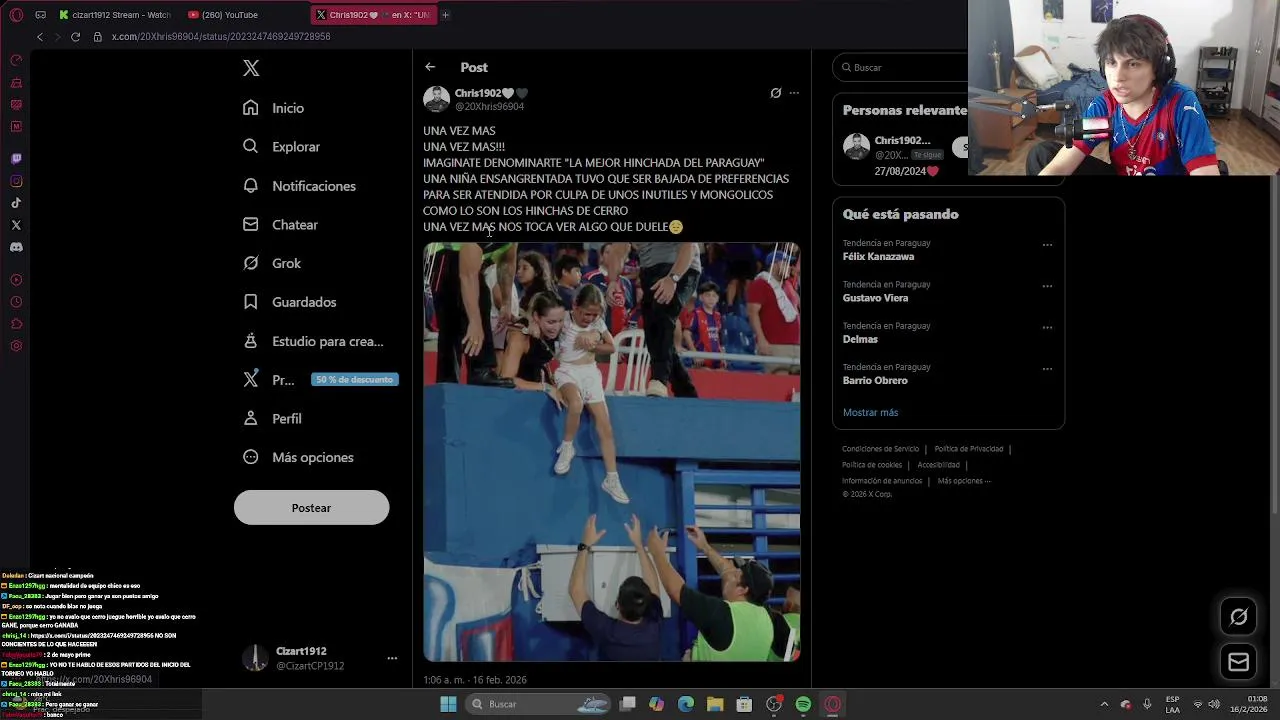Open Guardados in the navigation
This screenshot has height=720, width=1280.
click(x=289, y=302)
